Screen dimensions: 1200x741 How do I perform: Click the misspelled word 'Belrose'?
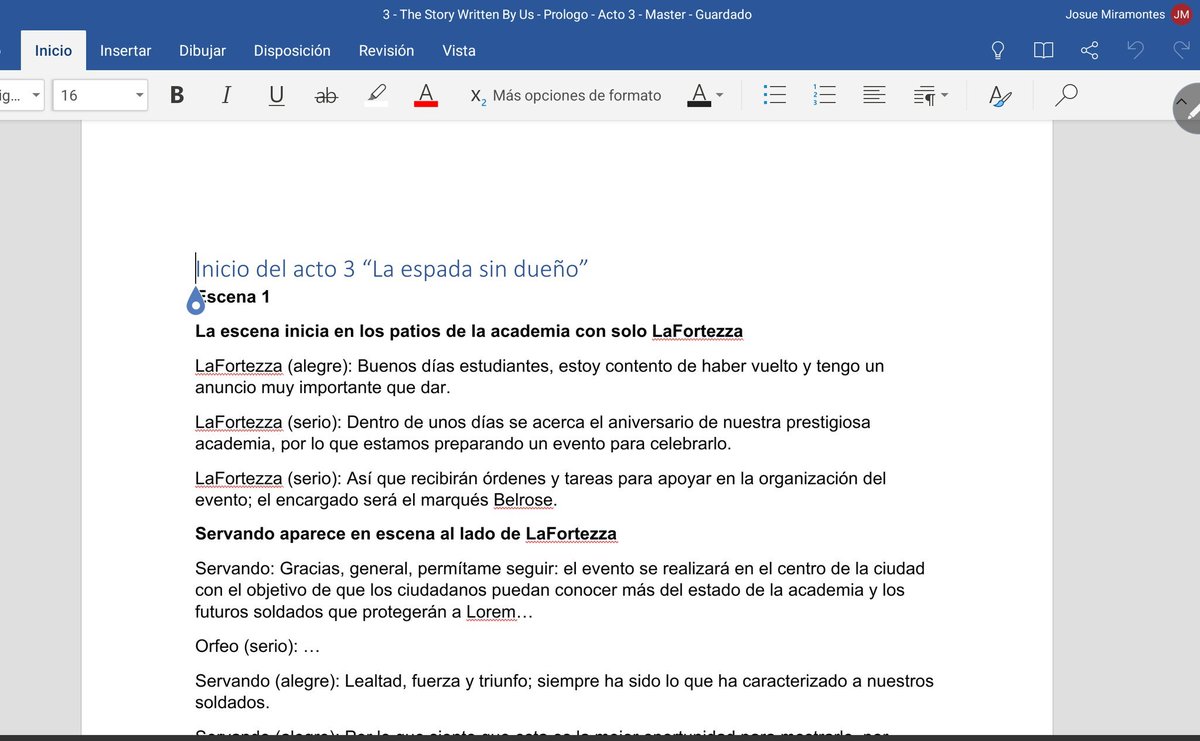point(523,500)
